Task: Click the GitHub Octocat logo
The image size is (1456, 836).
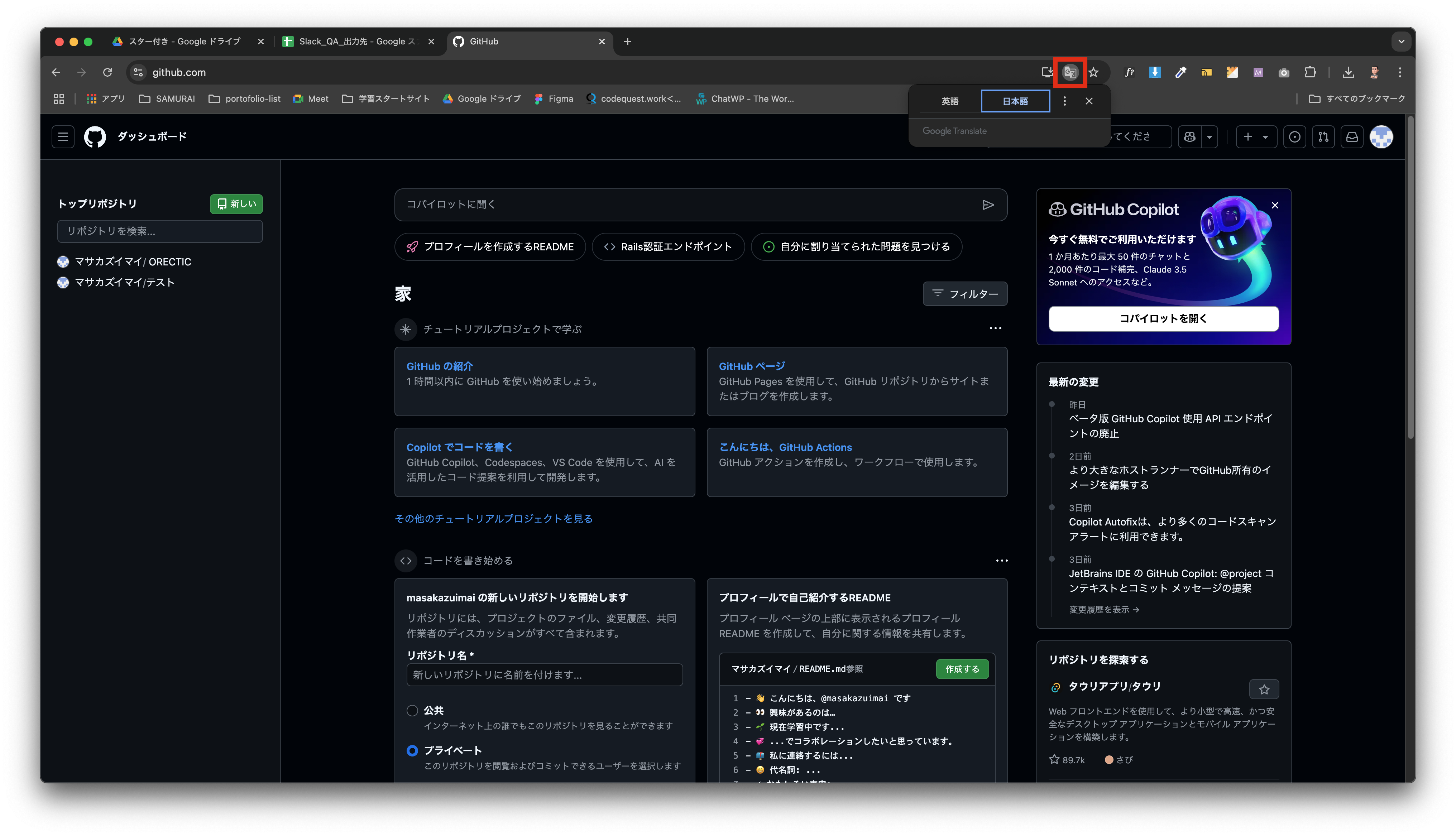Action: (x=95, y=137)
